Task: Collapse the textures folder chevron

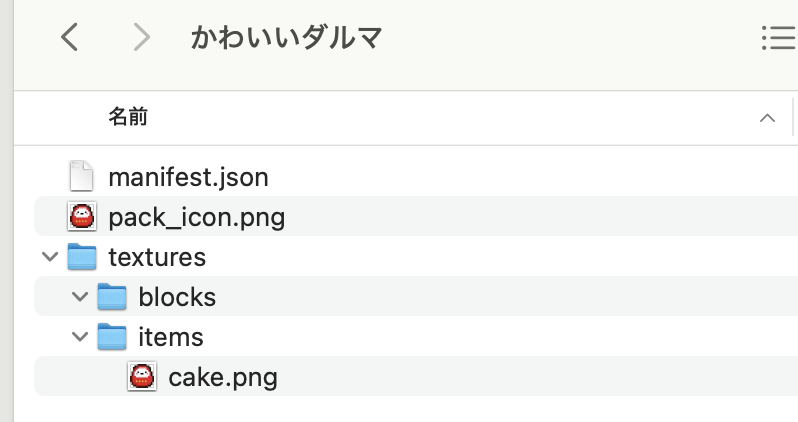Action: [x=50, y=257]
